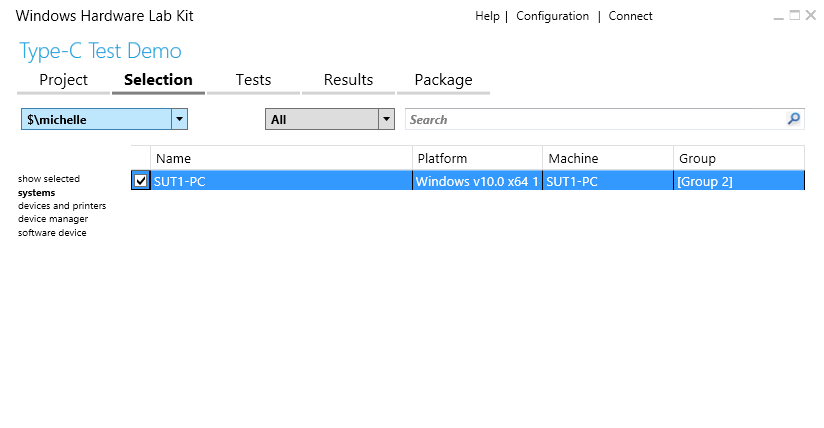The image size is (824, 428).
Task: Switch to the Project tab
Action: [64, 80]
